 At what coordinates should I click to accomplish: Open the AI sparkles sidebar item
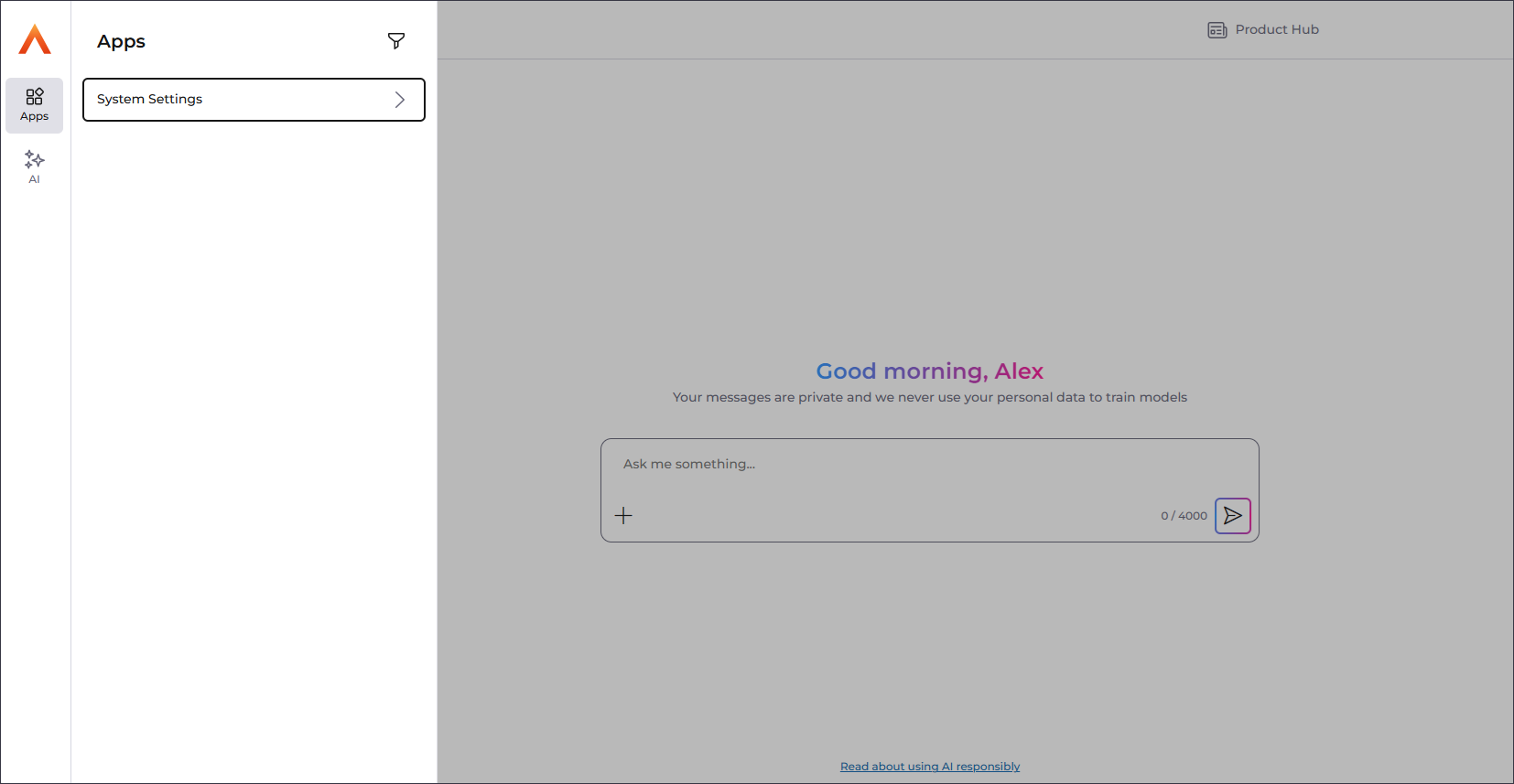point(35,167)
